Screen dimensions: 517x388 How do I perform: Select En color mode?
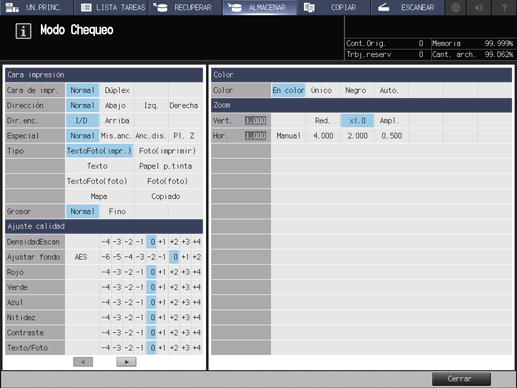(288, 90)
